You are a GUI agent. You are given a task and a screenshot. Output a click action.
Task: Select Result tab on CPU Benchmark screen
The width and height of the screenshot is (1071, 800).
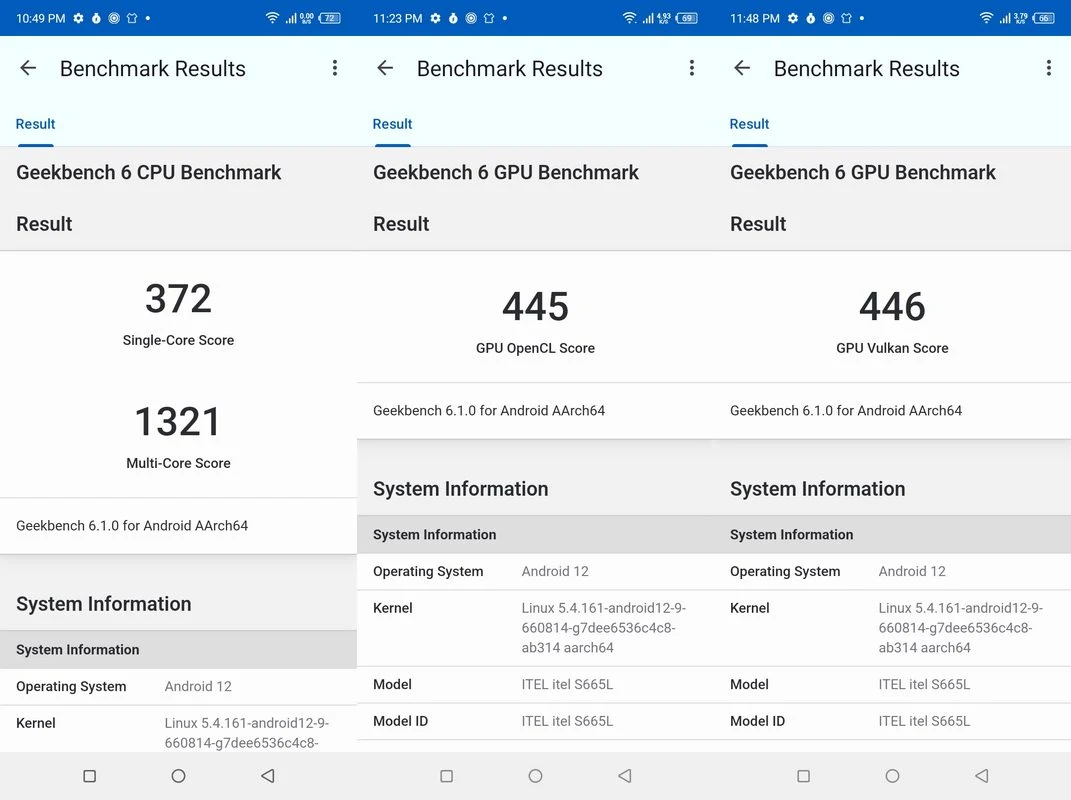pos(36,124)
